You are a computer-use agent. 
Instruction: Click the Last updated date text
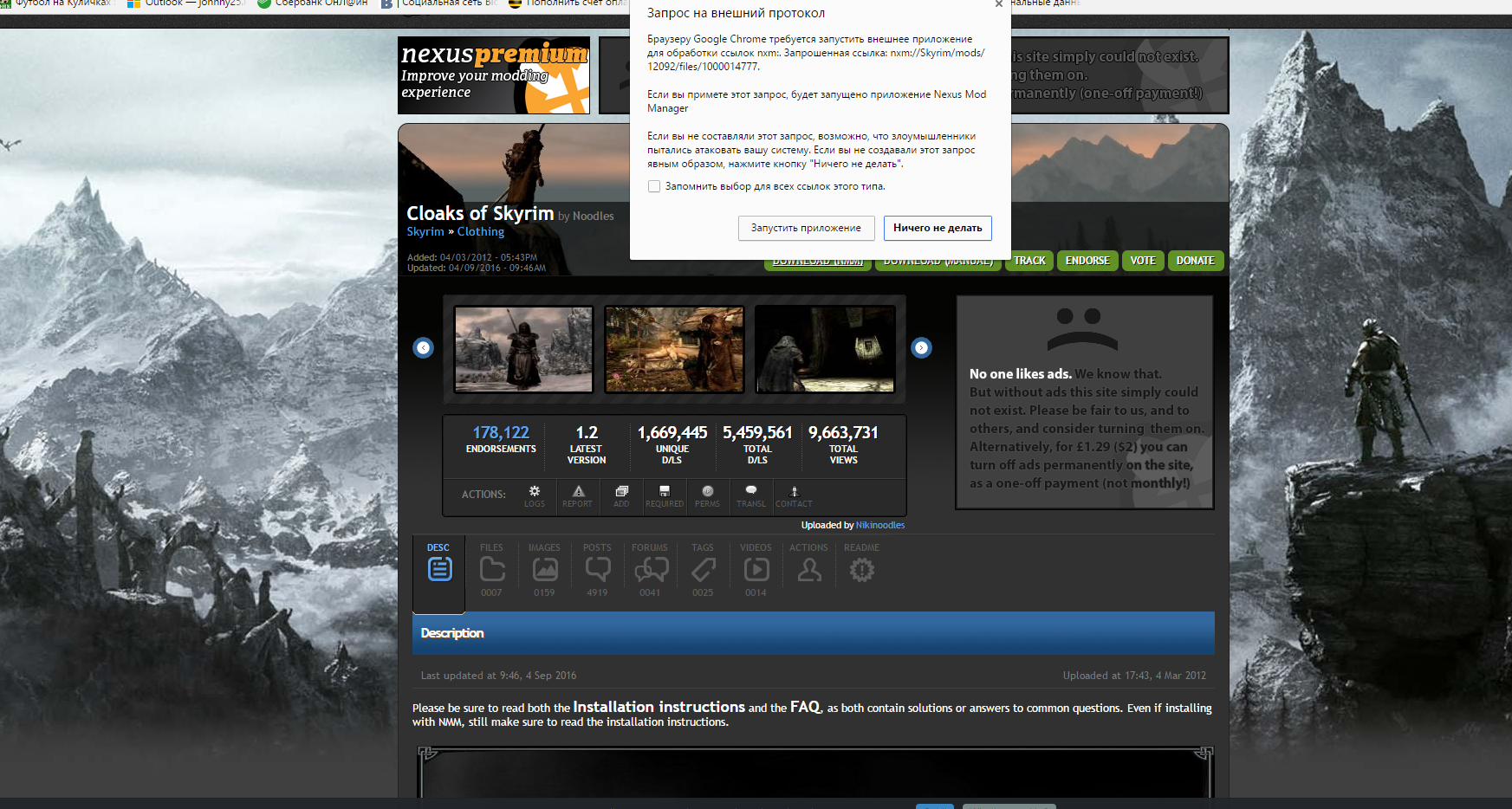click(498, 676)
